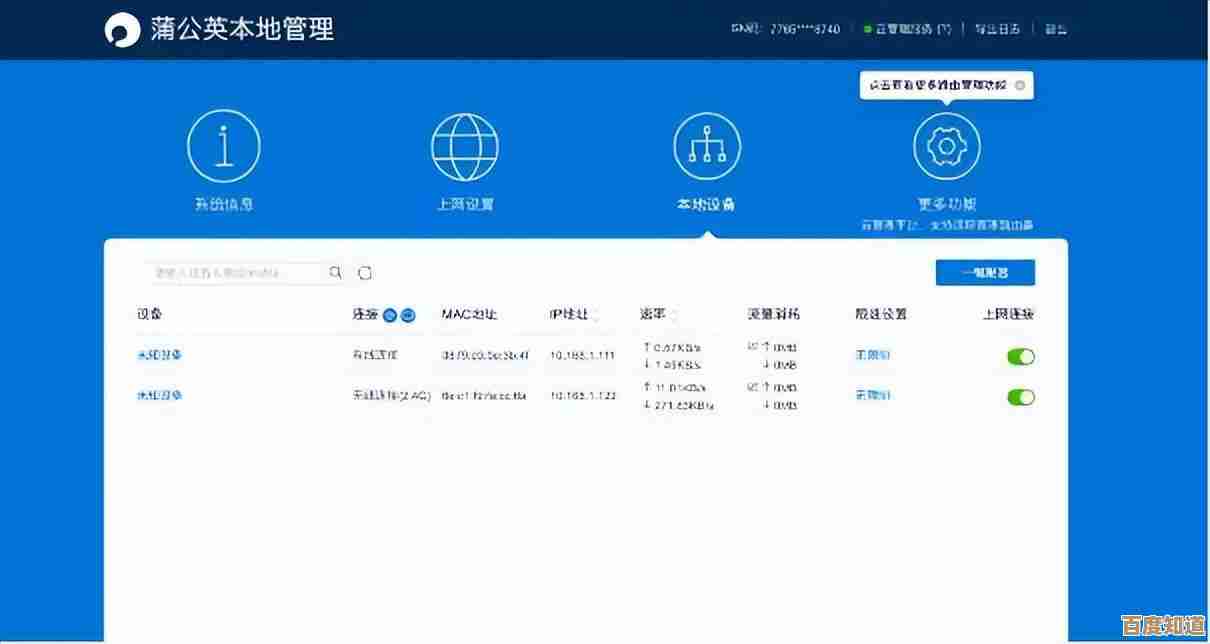Open 更多功能 via the gear icon
Image resolution: width=1210 pixels, height=644 pixels.
pos(946,144)
